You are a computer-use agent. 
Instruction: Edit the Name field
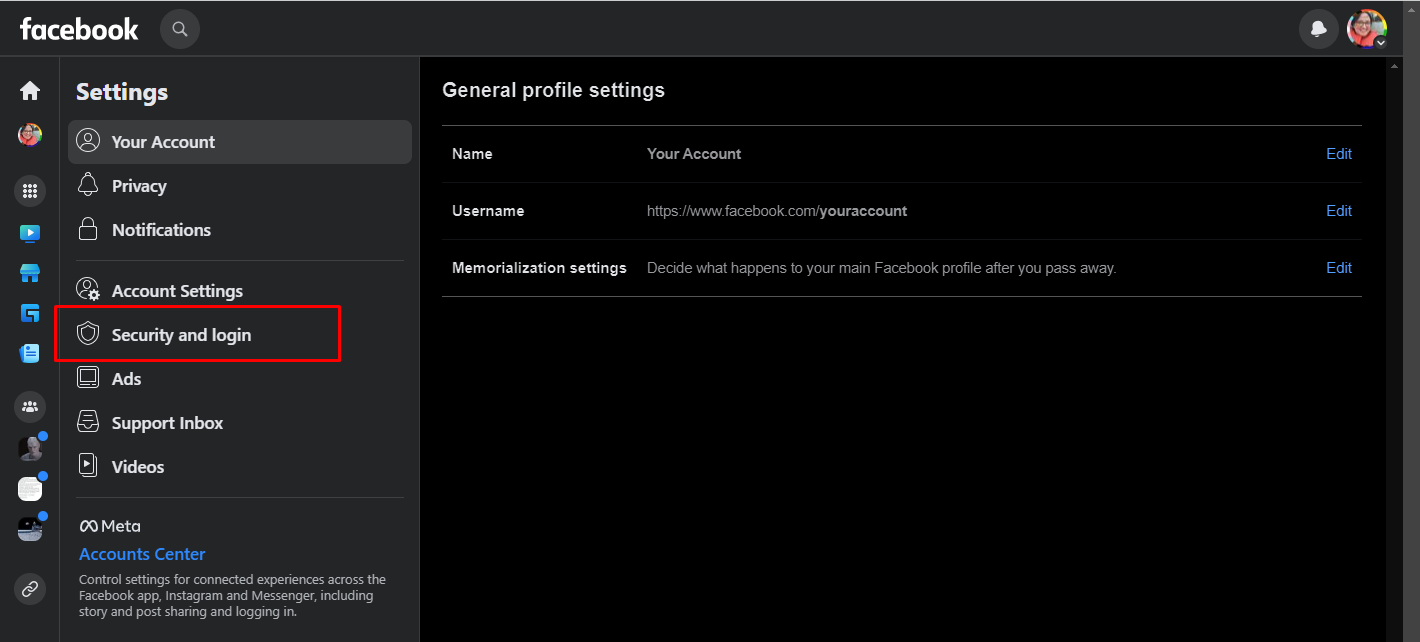(1338, 154)
